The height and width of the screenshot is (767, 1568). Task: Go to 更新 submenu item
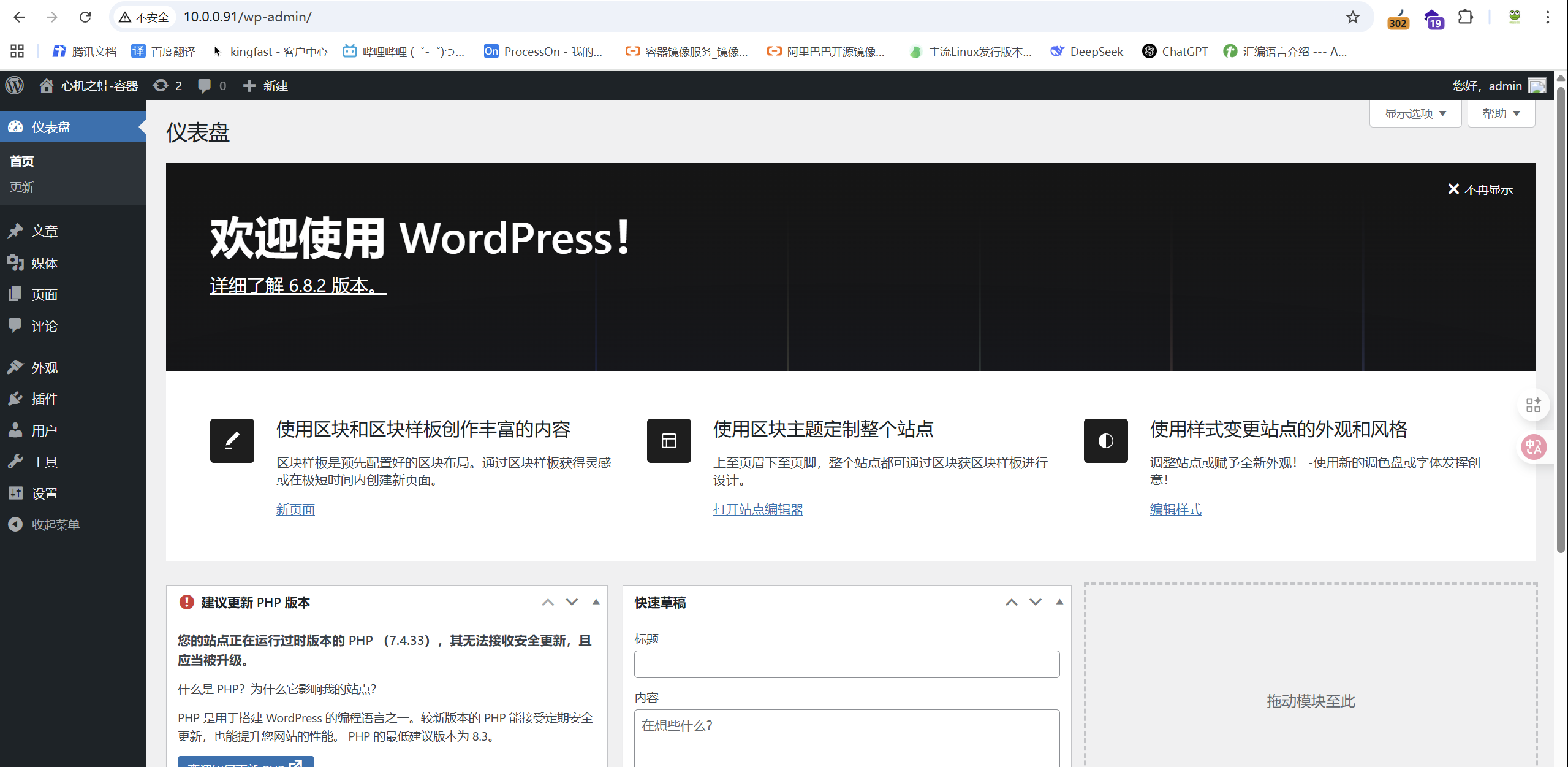[22, 186]
